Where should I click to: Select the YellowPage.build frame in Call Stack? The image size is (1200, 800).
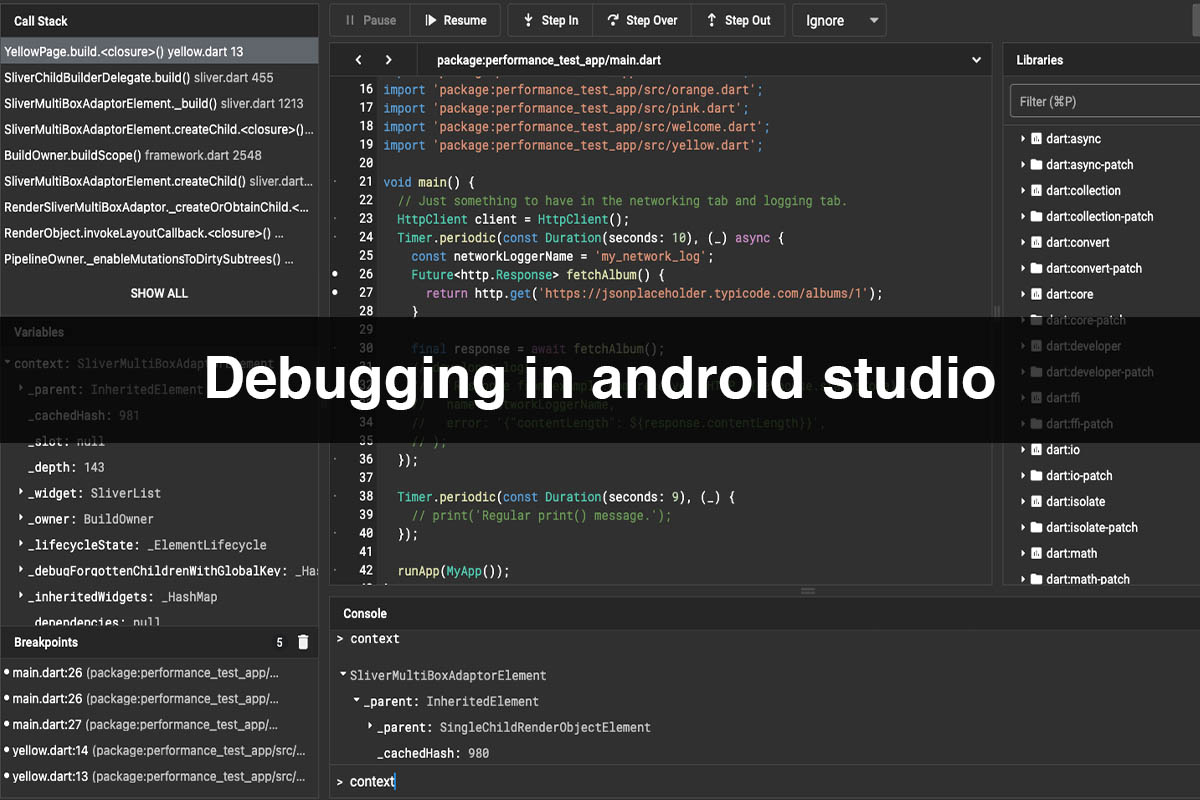click(x=158, y=50)
